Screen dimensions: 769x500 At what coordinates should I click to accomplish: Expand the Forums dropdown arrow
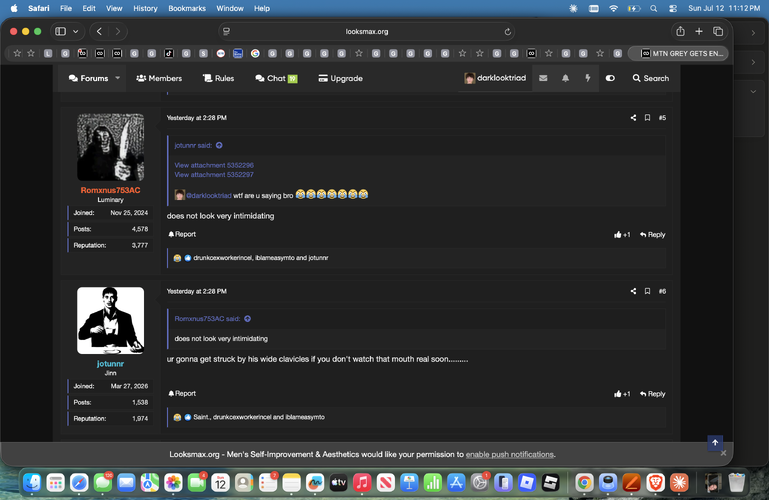(x=118, y=77)
